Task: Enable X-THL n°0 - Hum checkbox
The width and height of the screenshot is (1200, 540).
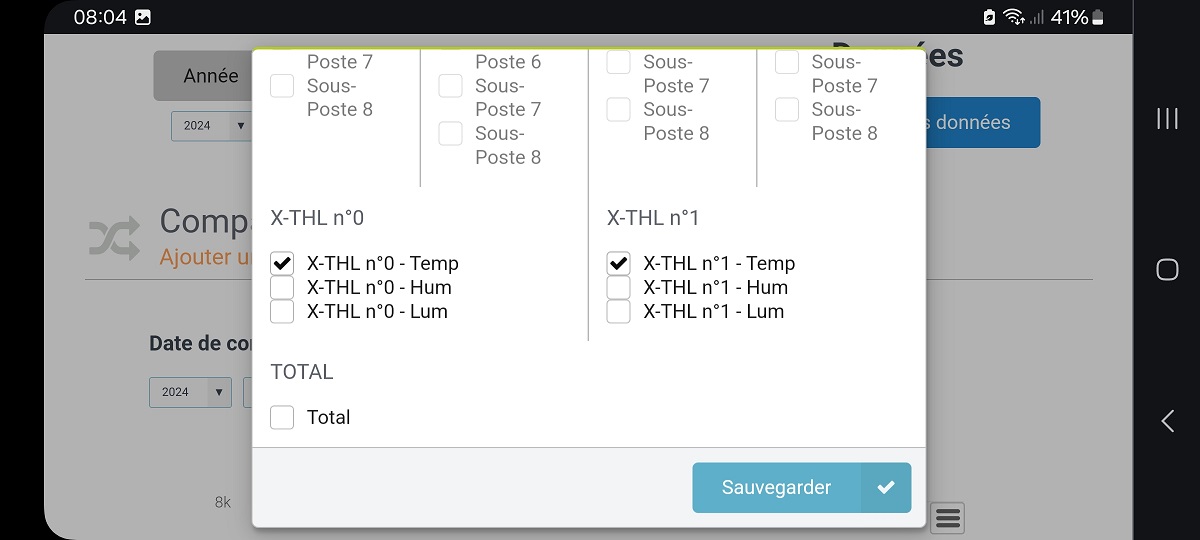Action: [x=282, y=288]
